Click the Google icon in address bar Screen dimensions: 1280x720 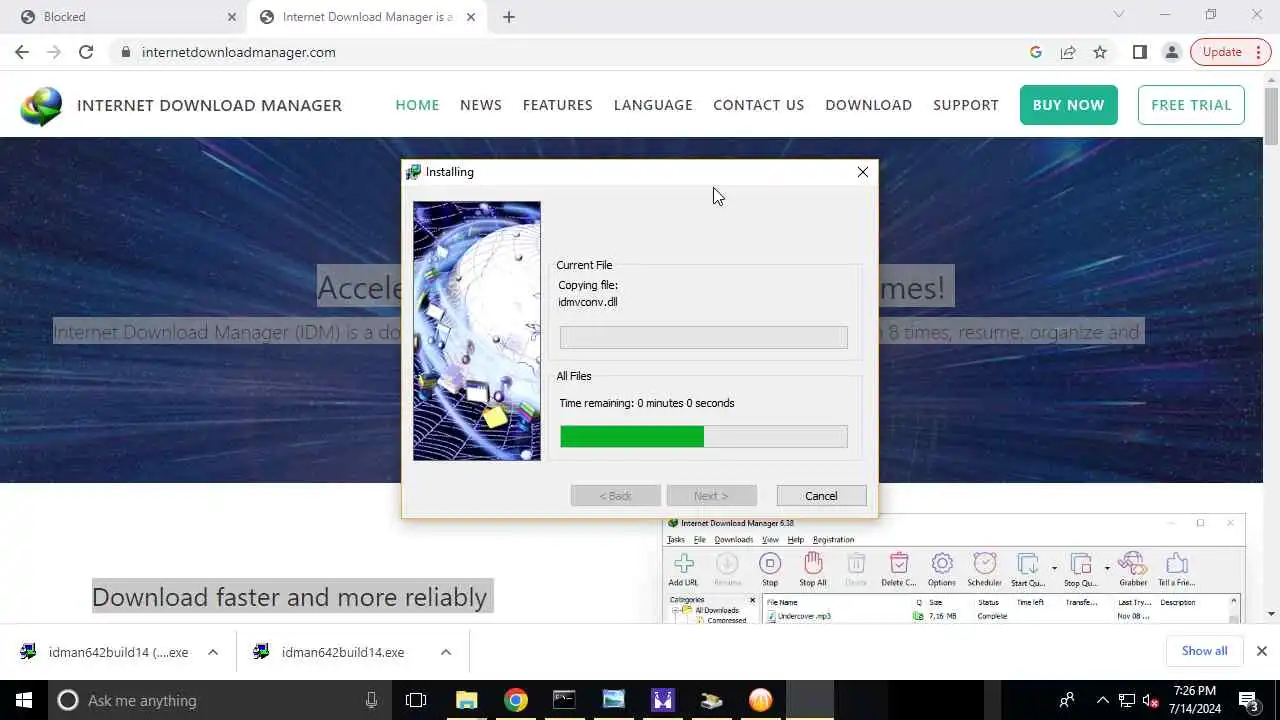1036,52
